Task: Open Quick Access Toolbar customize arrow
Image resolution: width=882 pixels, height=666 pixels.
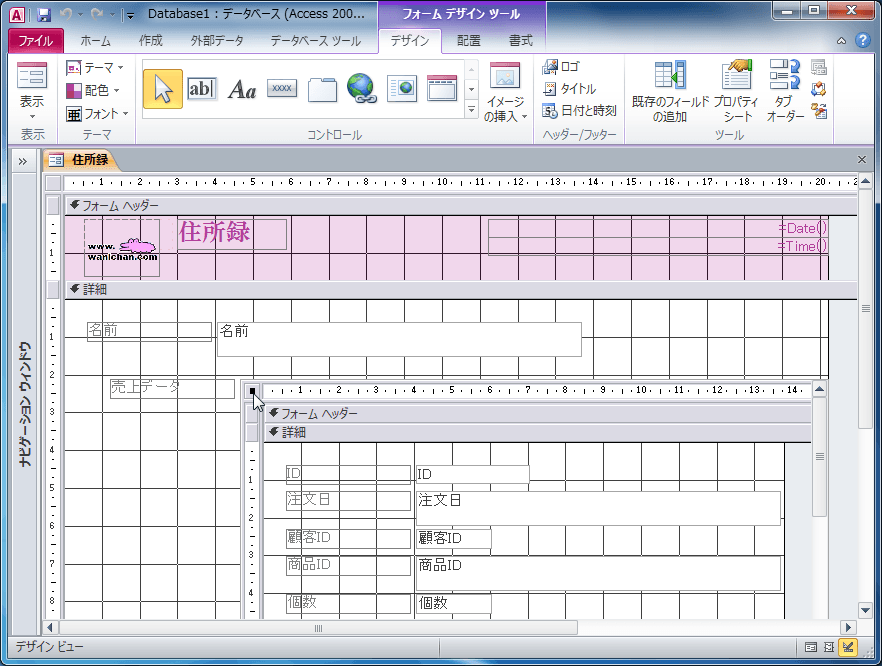Action: click(130, 15)
